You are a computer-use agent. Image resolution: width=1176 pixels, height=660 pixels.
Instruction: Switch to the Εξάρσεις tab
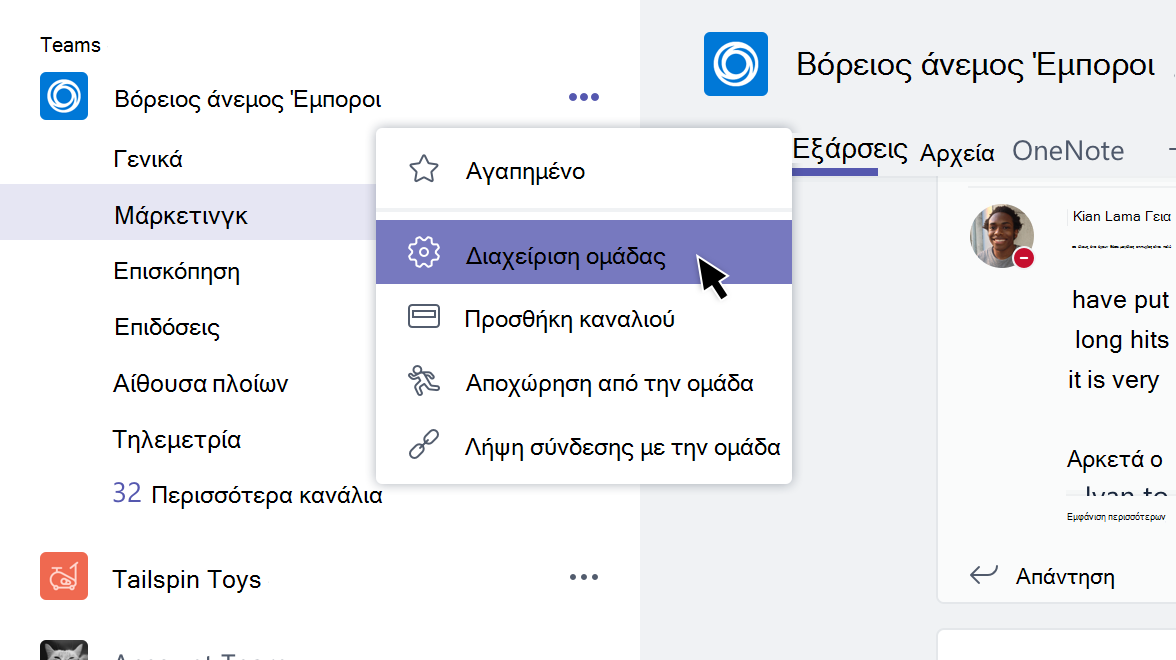[850, 149]
